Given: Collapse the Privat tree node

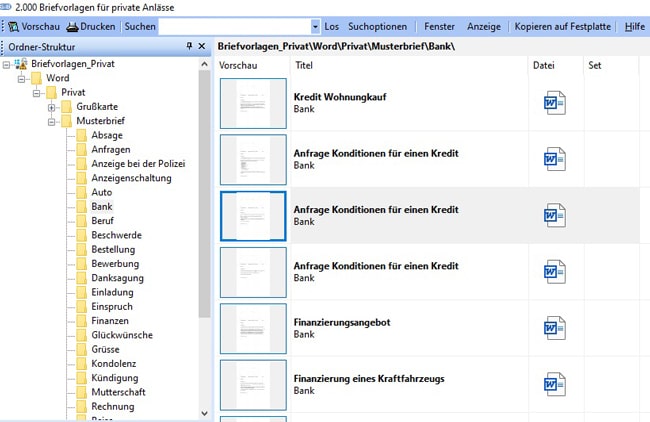Looking at the screenshot, I should [x=37, y=92].
